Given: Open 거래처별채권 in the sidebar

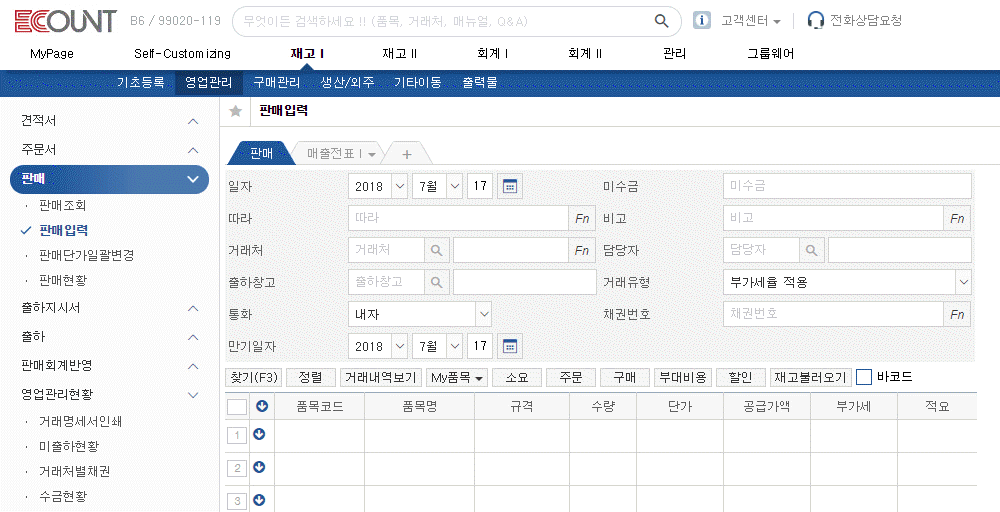Looking at the screenshot, I should coord(75,471).
